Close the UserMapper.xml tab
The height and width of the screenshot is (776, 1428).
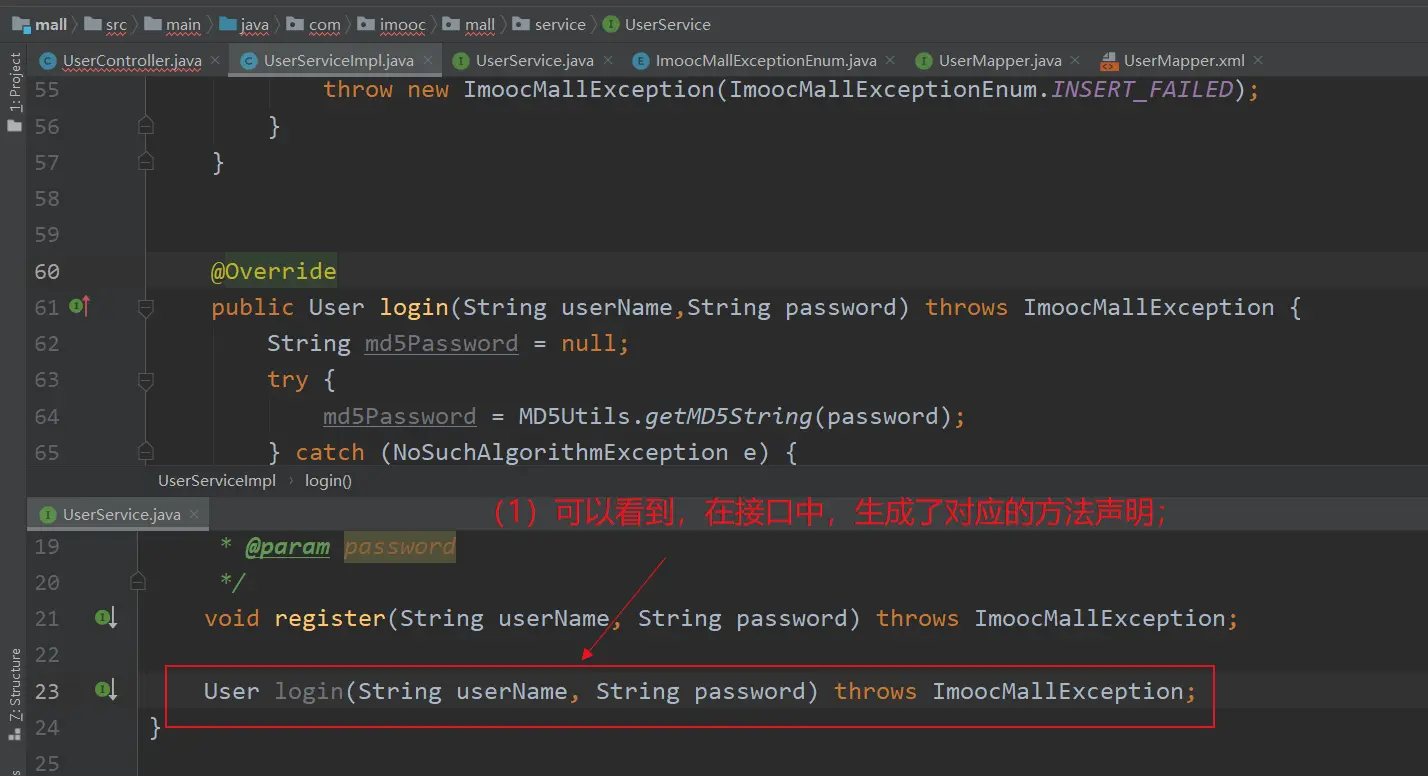point(1258,61)
